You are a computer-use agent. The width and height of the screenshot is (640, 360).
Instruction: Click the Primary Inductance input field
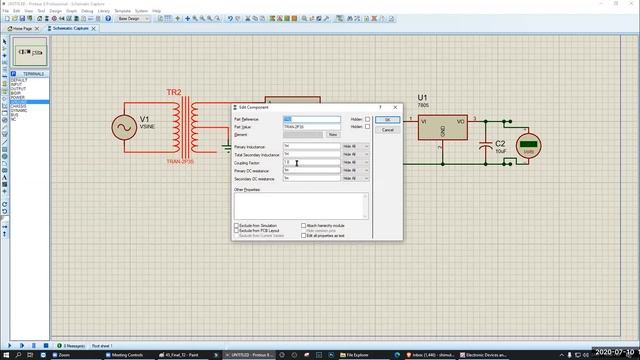coord(312,146)
